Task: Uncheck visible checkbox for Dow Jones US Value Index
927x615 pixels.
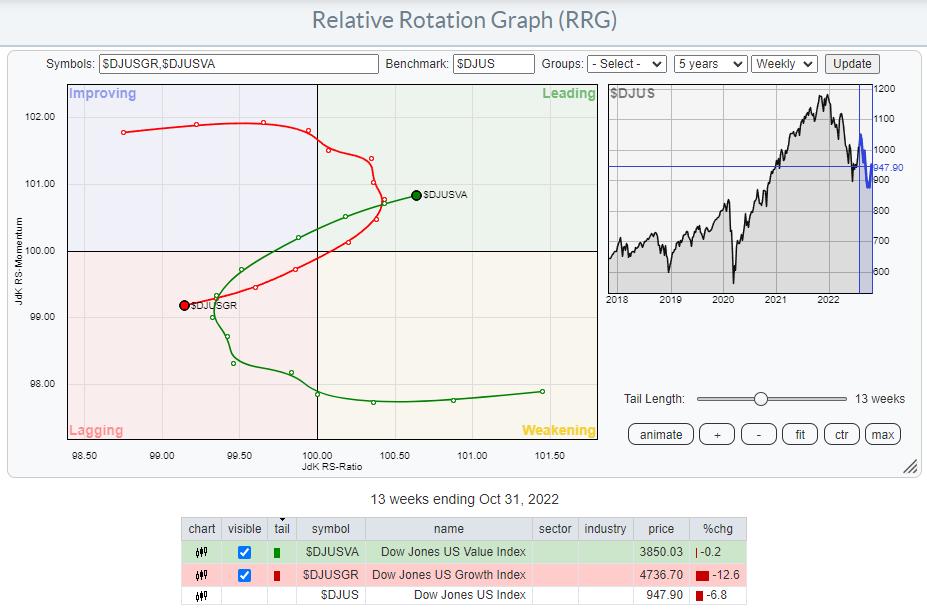Action: [x=244, y=552]
